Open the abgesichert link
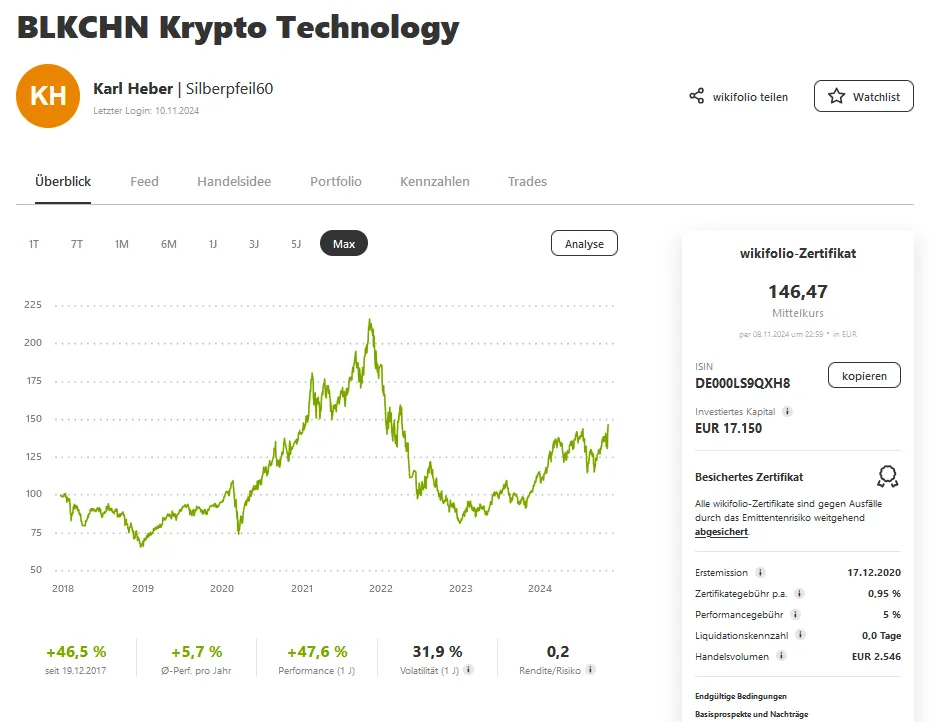Image resolution: width=937 pixels, height=722 pixels. 721,532
